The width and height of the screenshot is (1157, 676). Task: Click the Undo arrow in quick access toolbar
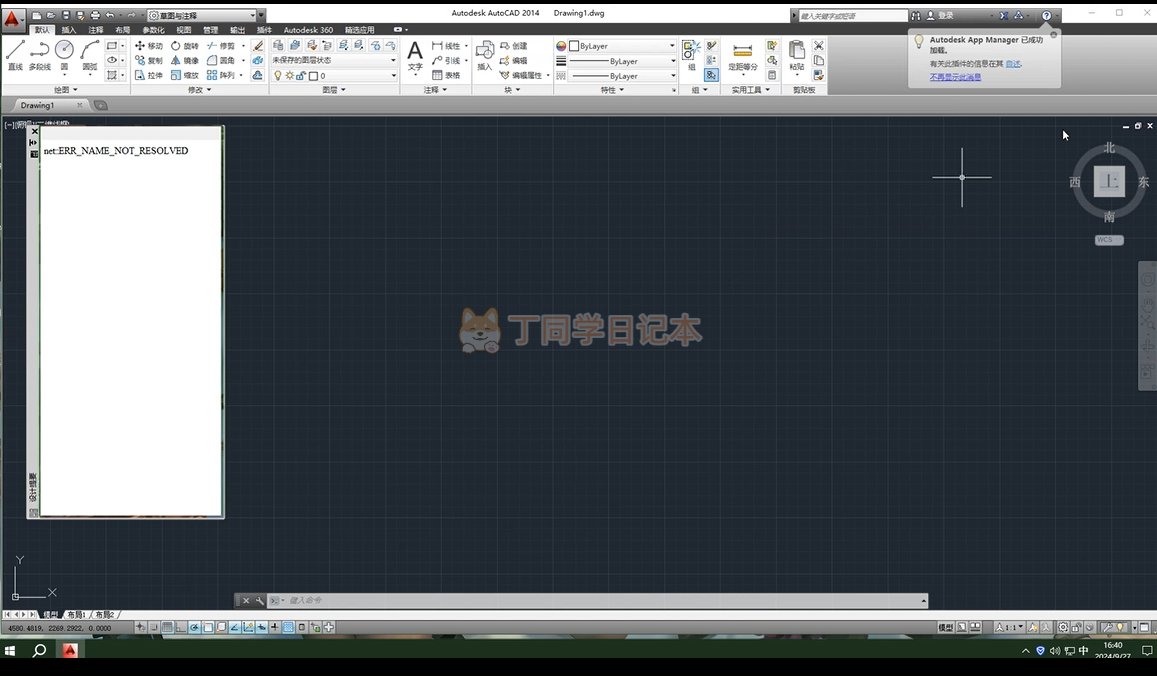(x=110, y=15)
